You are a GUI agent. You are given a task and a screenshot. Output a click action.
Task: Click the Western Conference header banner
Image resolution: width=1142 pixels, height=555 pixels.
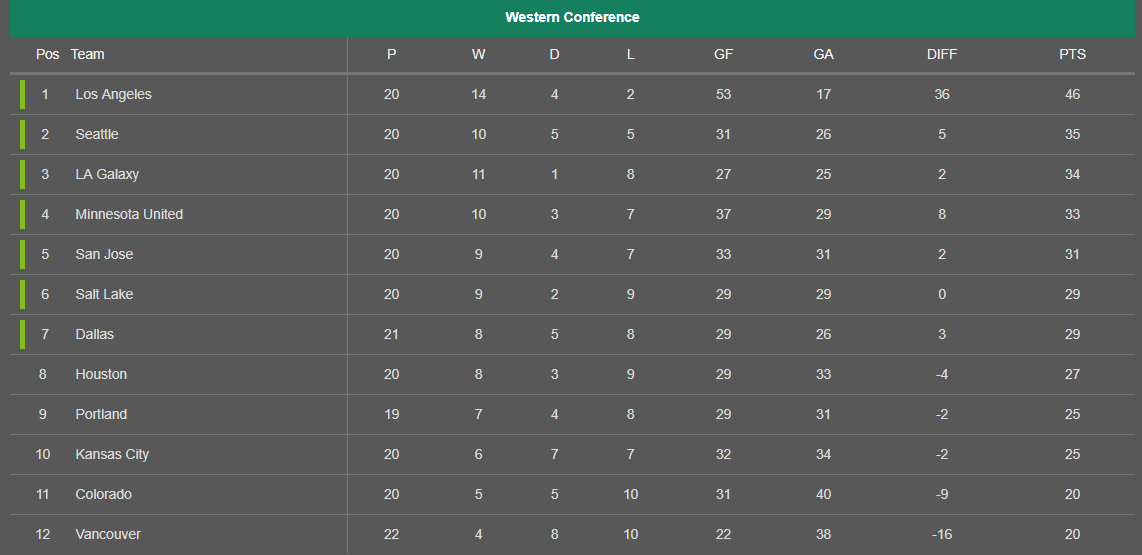[x=572, y=17]
